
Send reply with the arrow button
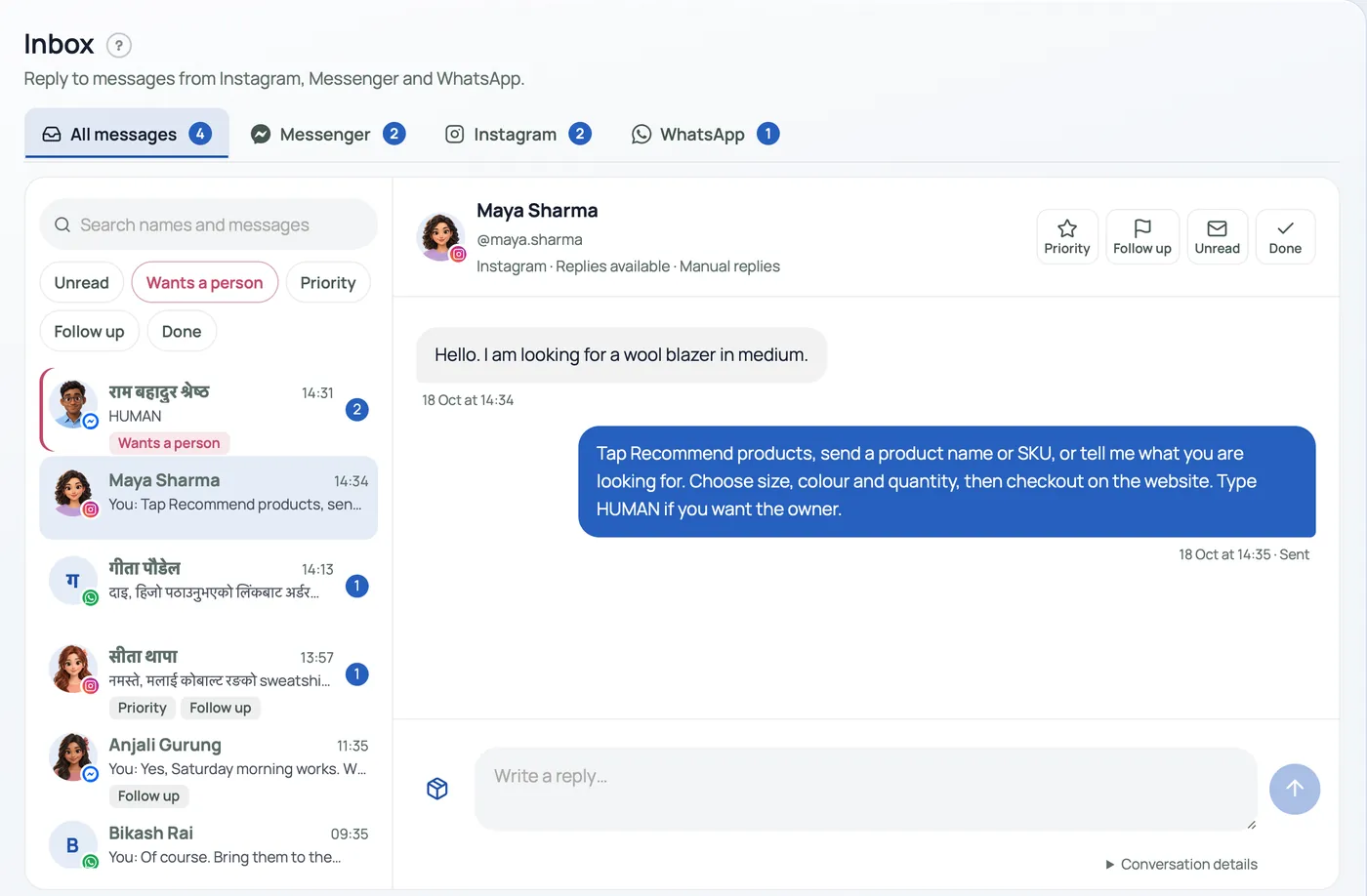[x=1295, y=789]
